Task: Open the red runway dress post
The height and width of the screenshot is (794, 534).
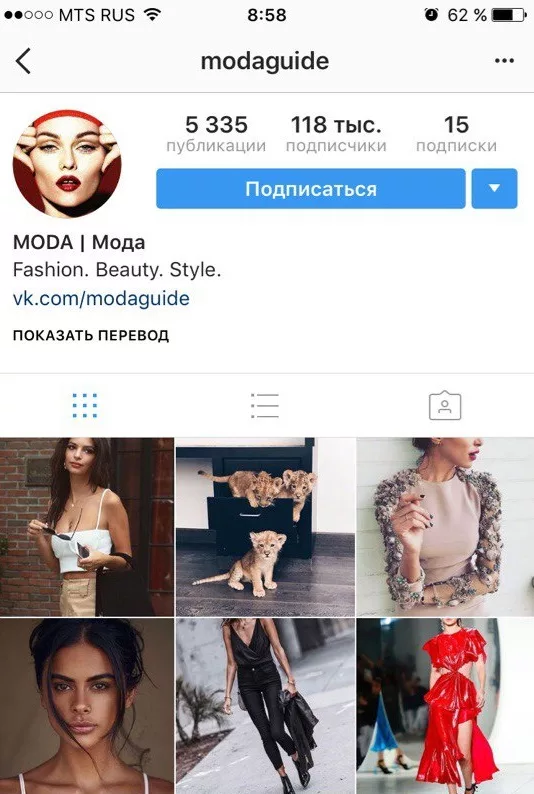Action: click(445, 706)
